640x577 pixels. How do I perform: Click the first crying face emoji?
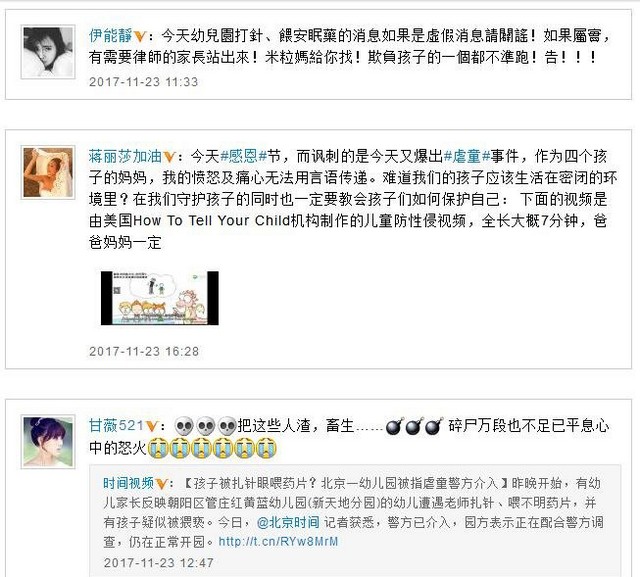point(158,448)
